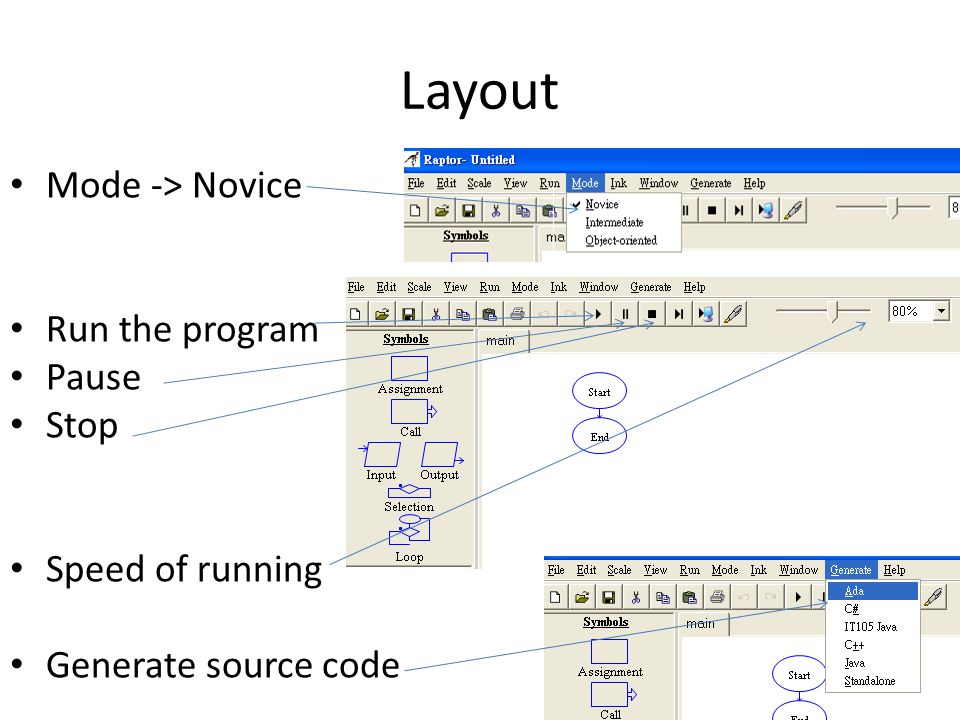Click Print icon in the 80% zoom window
This screenshot has height=720, width=960.
[x=517, y=314]
